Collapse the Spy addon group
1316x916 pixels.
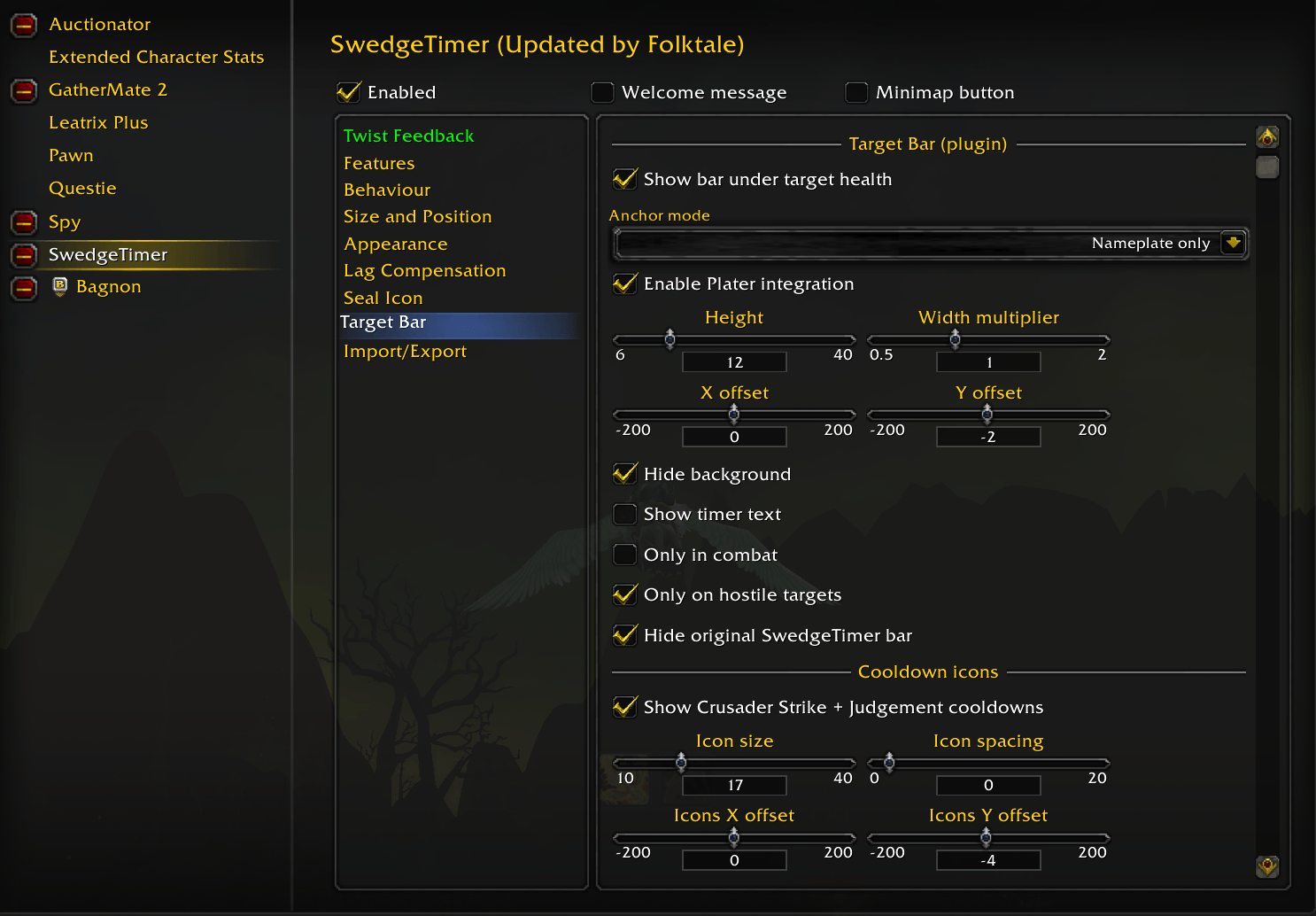tap(24, 221)
